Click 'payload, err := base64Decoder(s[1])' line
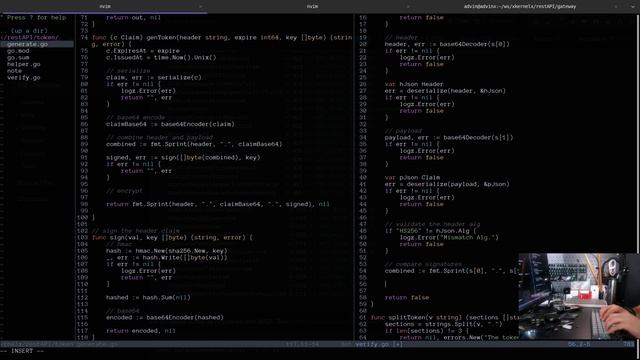The image size is (640, 360). [449, 138]
